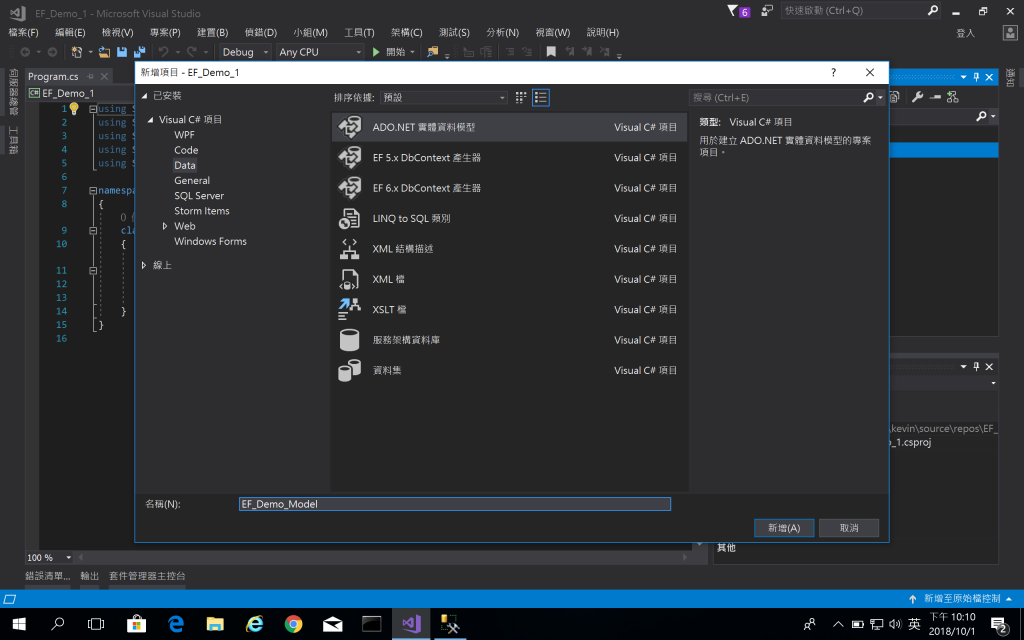
Task: Open the 檔案(F) menu
Action: pos(24,32)
